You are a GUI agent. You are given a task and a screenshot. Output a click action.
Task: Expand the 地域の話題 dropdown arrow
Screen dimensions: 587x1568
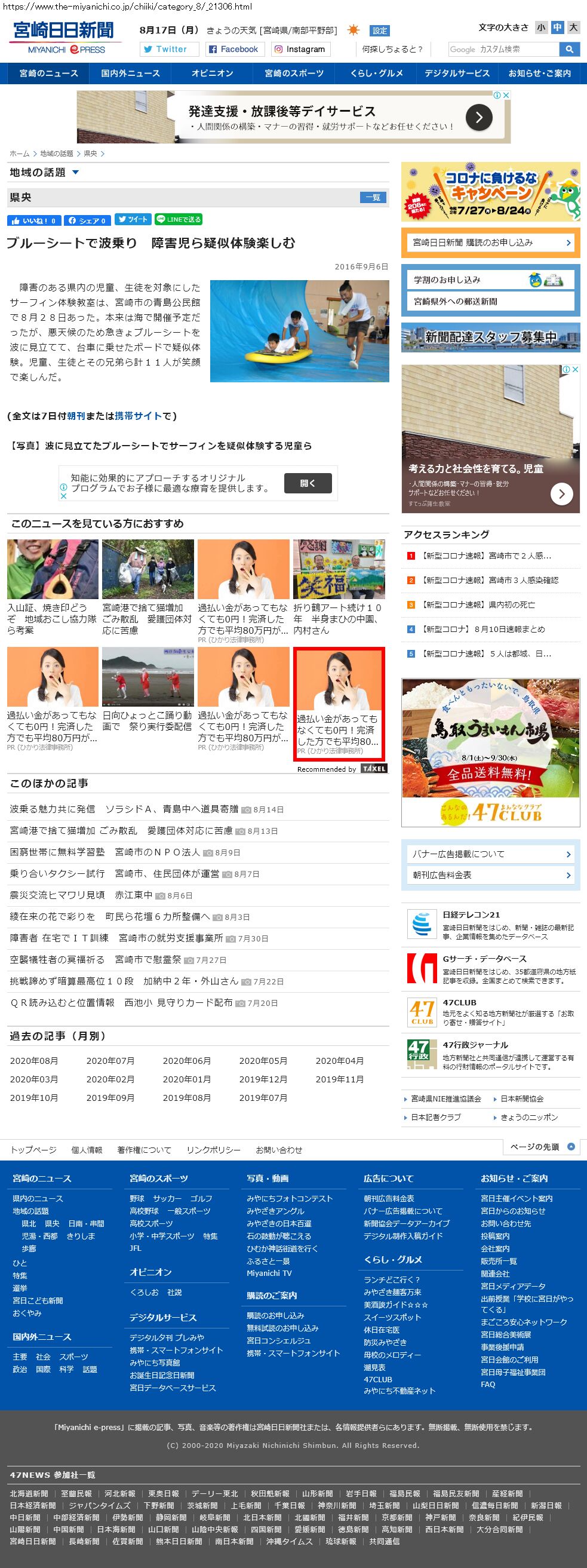pyautogui.click(x=75, y=173)
